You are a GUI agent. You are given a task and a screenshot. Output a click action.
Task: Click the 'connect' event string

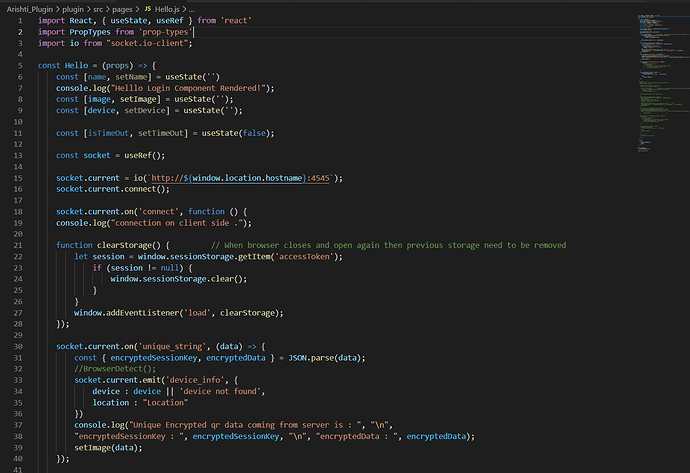coord(156,212)
